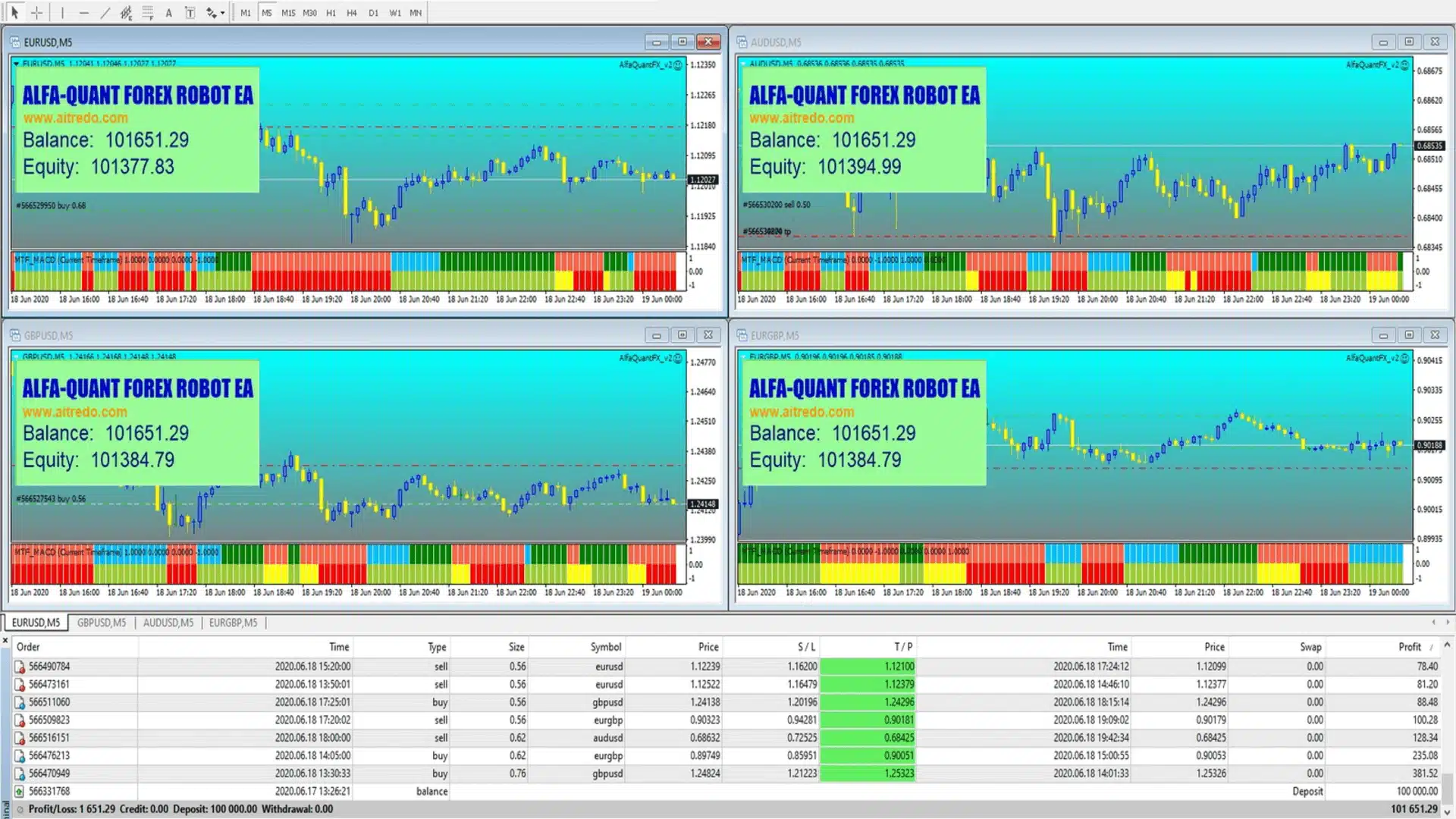Switch timeframe to H4
Image resolution: width=1456 pixels, height=819 pixels.
click(x=352, y=13)
